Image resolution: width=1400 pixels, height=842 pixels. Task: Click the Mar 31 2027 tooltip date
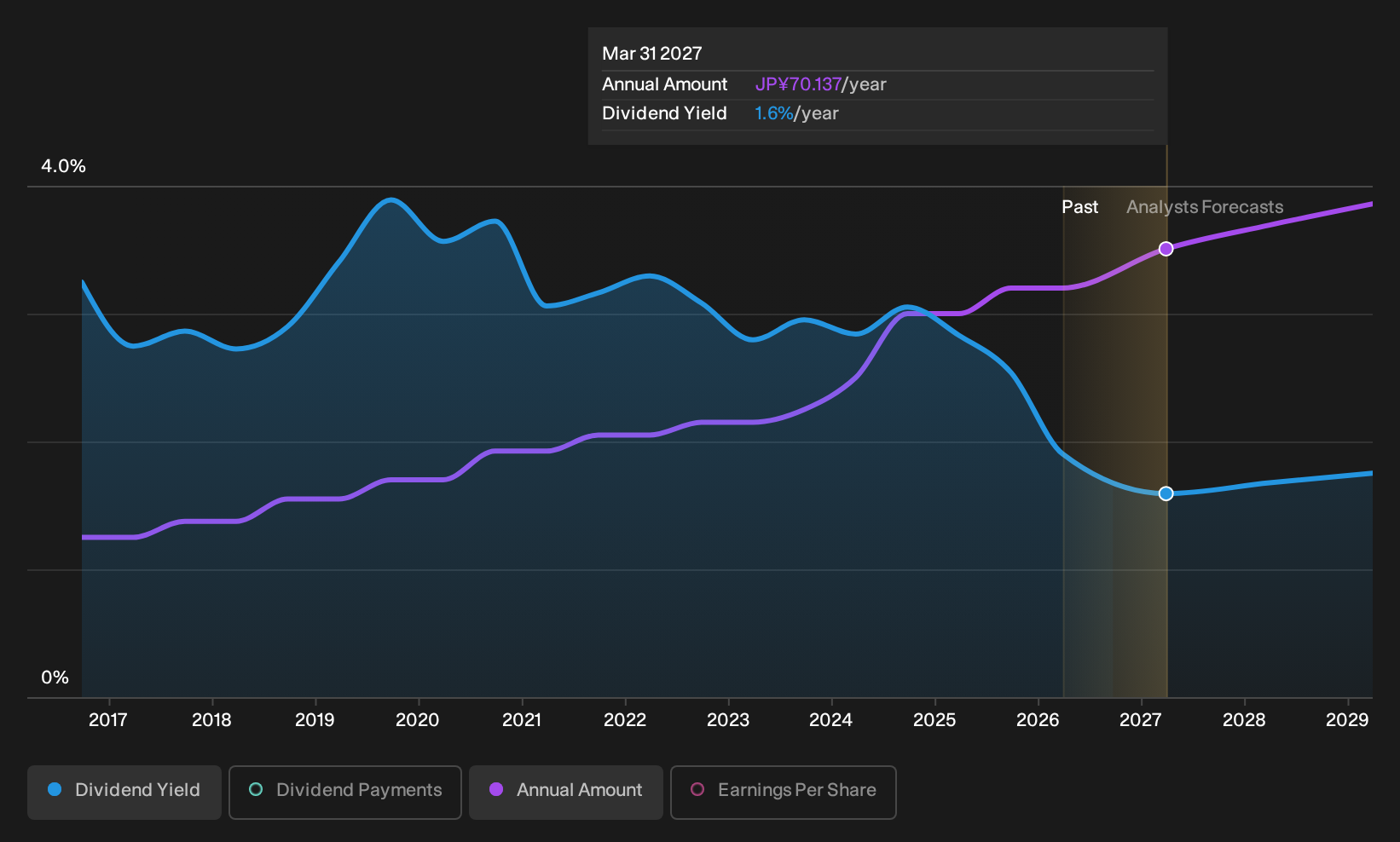(652, 54)
